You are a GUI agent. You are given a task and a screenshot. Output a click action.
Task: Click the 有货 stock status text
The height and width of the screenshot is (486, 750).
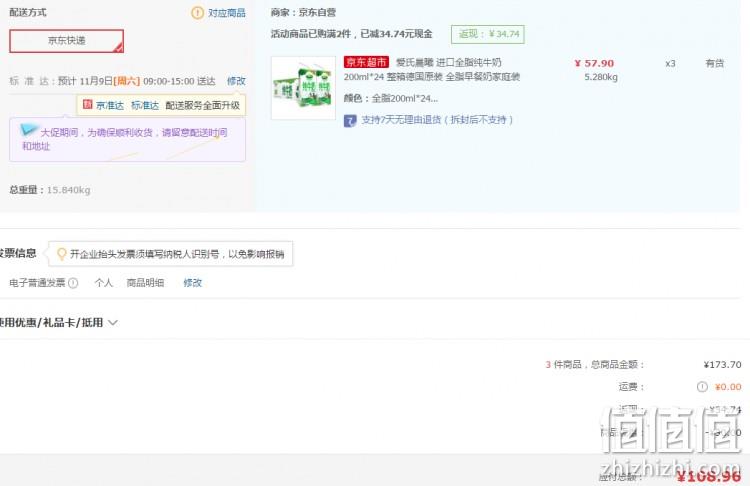715,63
